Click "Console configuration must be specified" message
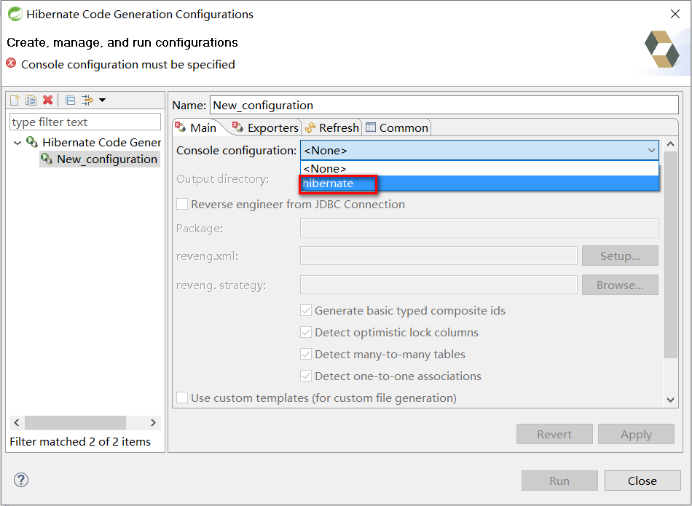Image resolution: width=692 pixels, height=506 pixels. 128,64
